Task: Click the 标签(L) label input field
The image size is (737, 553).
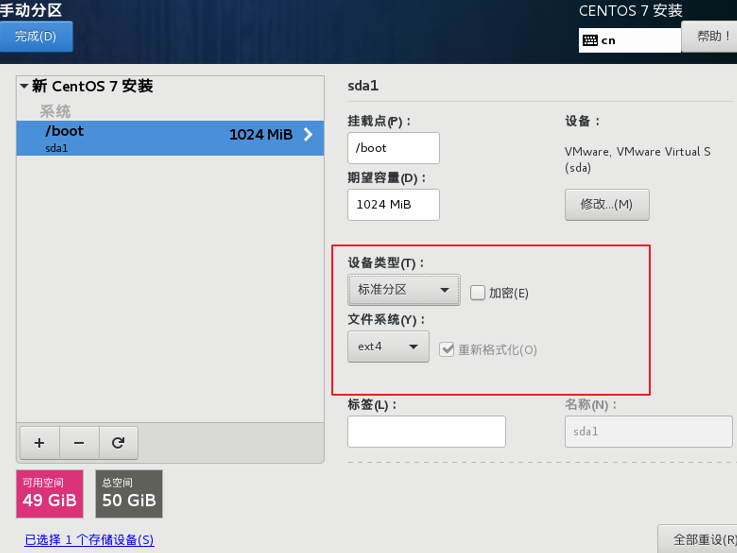Action: click(426, 431)
